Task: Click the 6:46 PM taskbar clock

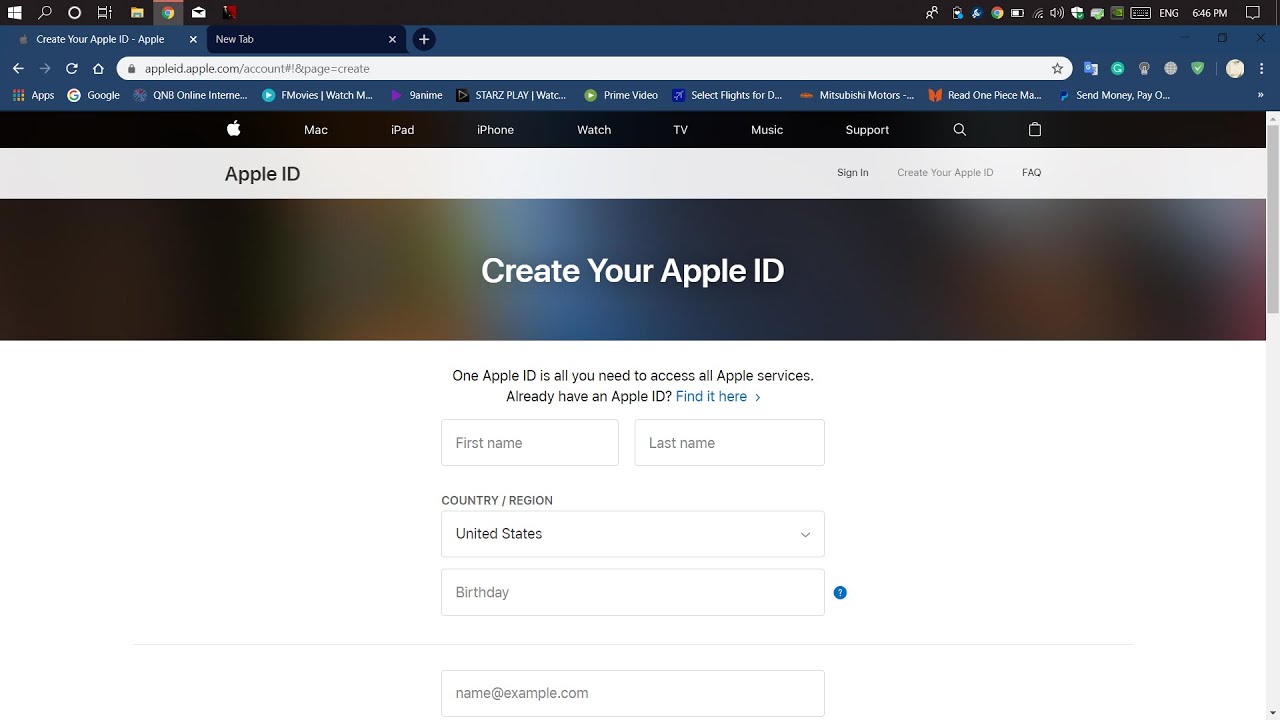Action: click(1210, 13)
